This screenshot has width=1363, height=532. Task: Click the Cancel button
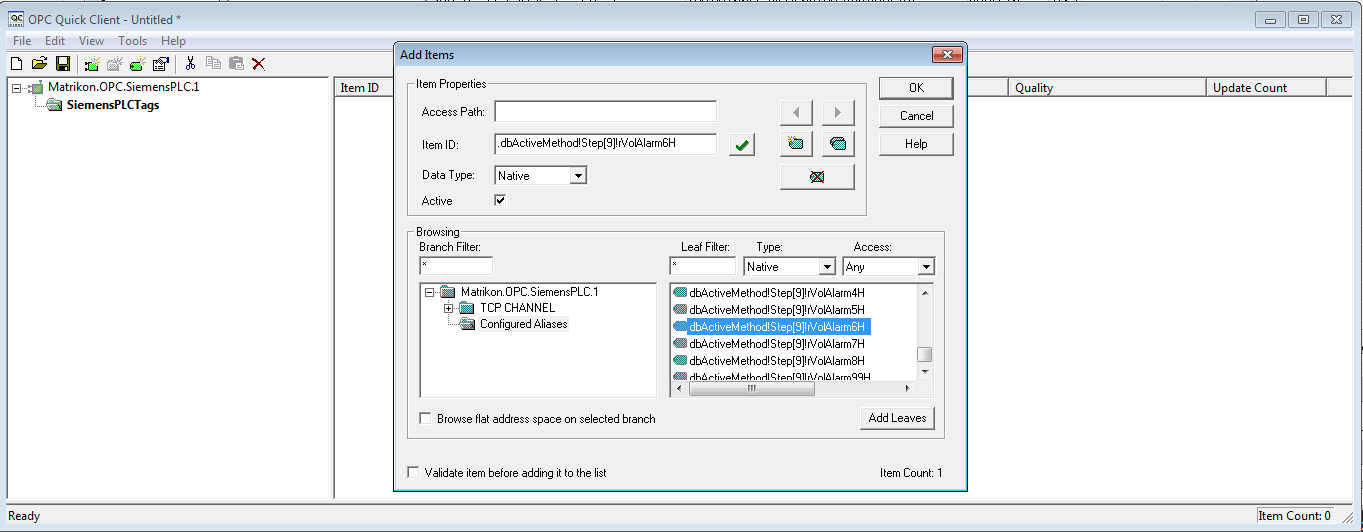click(916, 116)
